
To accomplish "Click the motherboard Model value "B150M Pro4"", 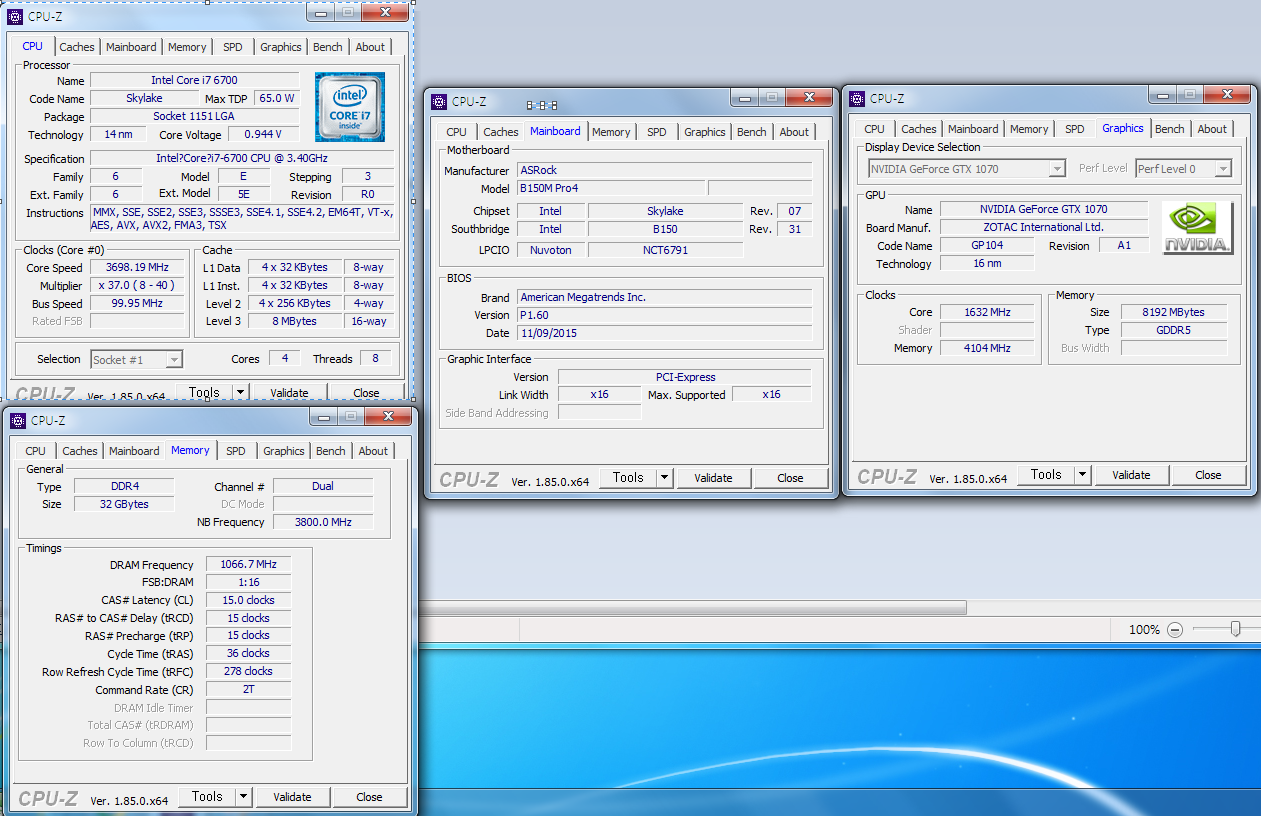I will point(611,189).
